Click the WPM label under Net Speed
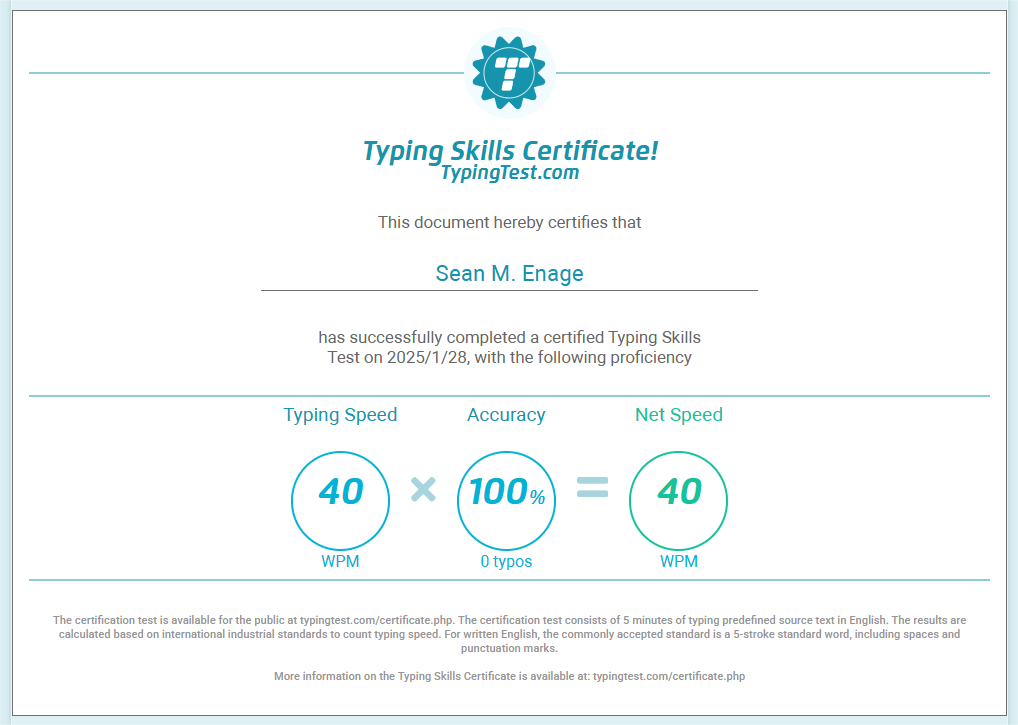The height and width of the screenshot is (725, 1018). [678, 561]
